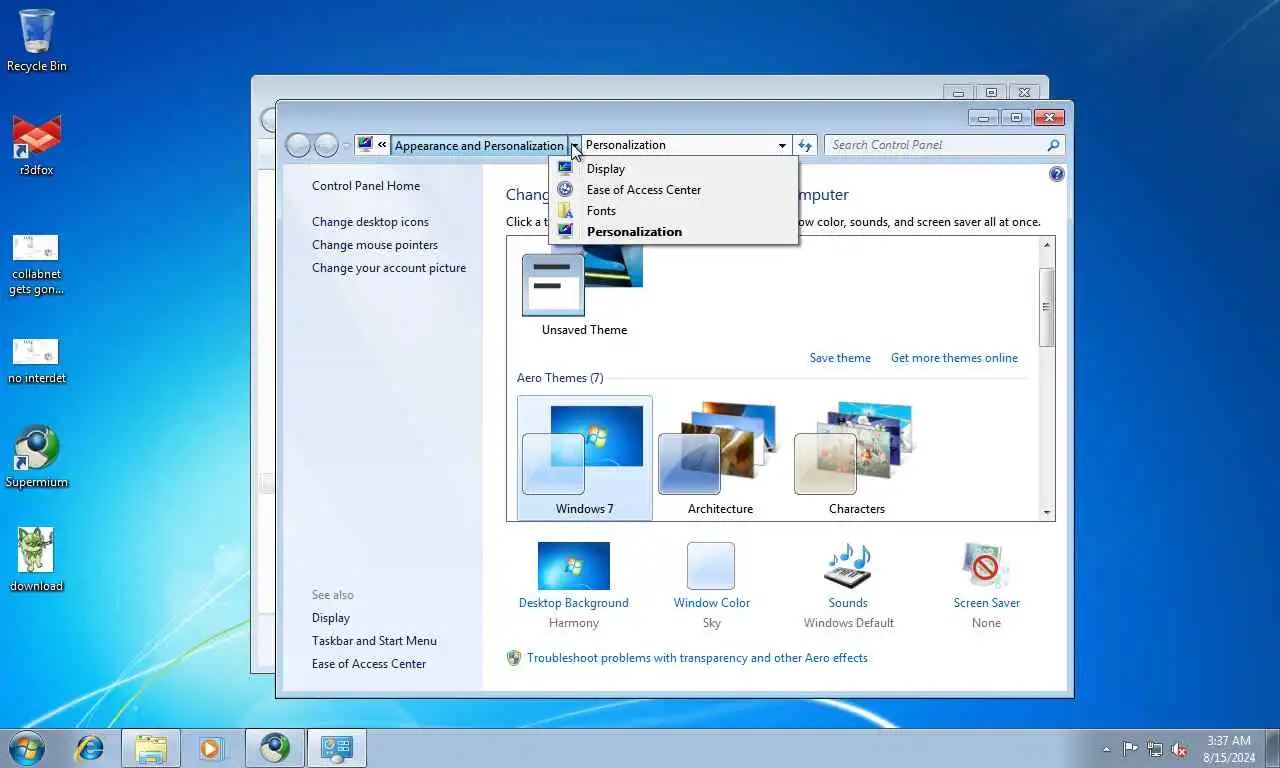Screen dimensions: 1280x768
Task: Click the volume tray icon
Action: 1179,749
